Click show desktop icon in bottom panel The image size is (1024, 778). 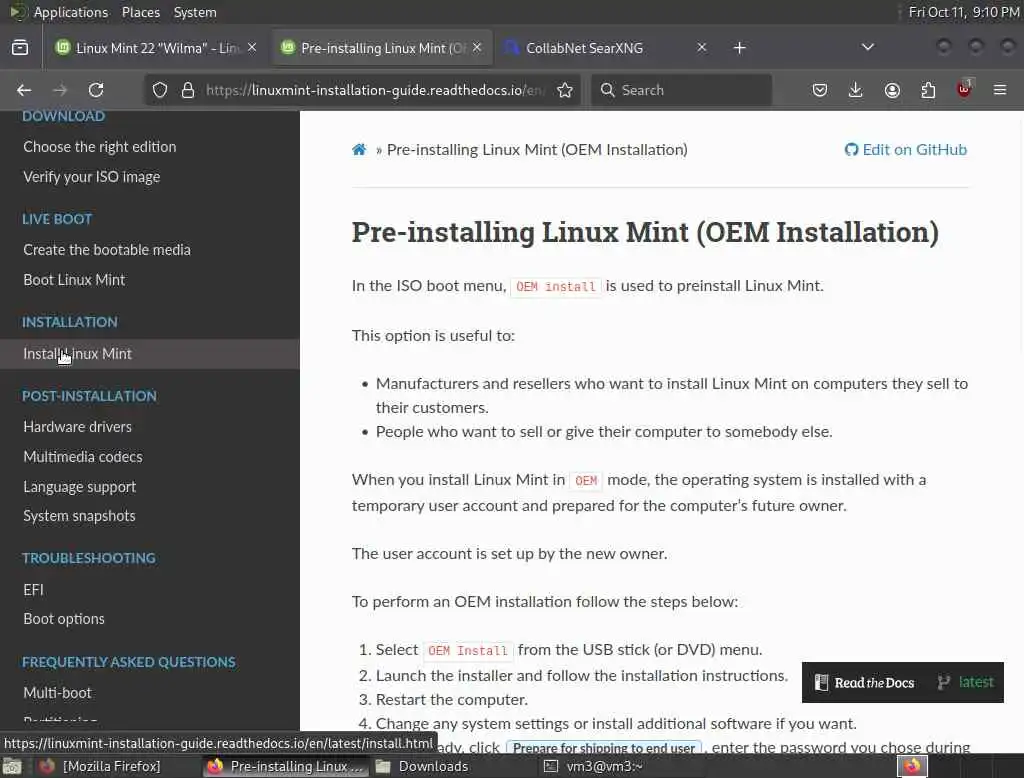pos(12,766)
